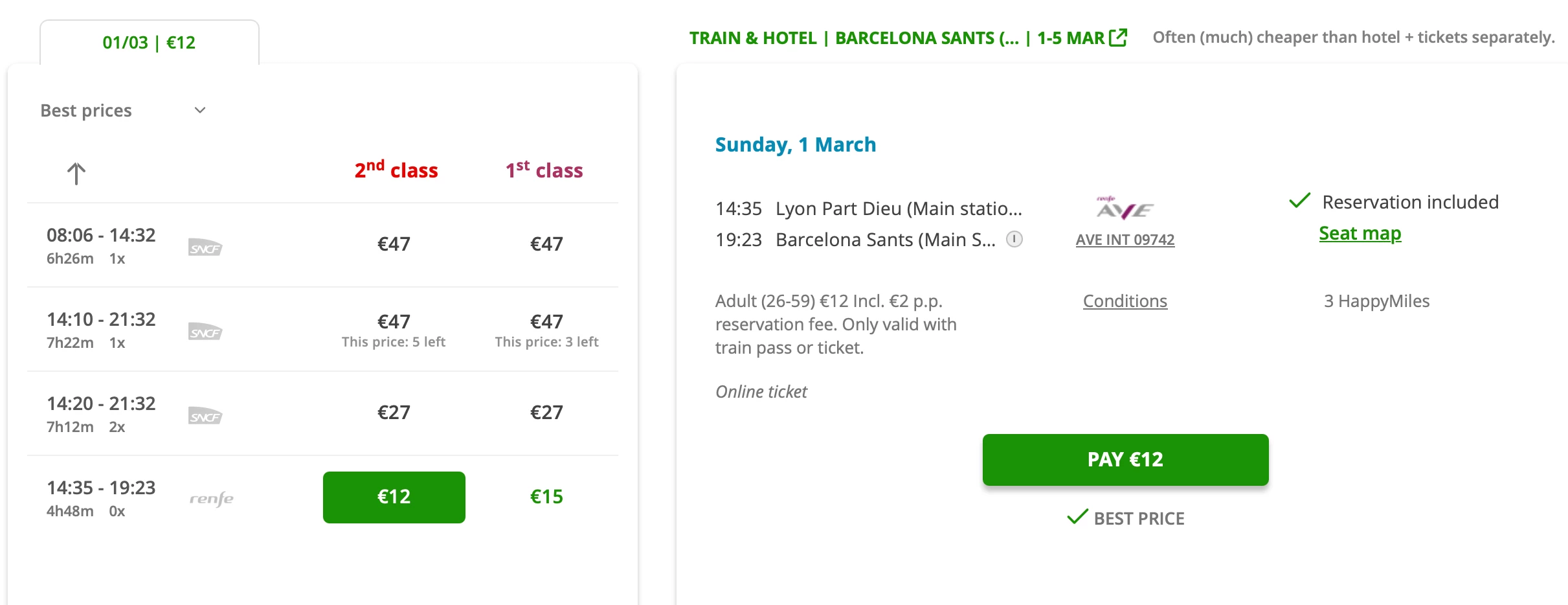Screen dimensions: 1568x605
Task: Click the renfe logo on 14:35 departure
Action: 211,498
